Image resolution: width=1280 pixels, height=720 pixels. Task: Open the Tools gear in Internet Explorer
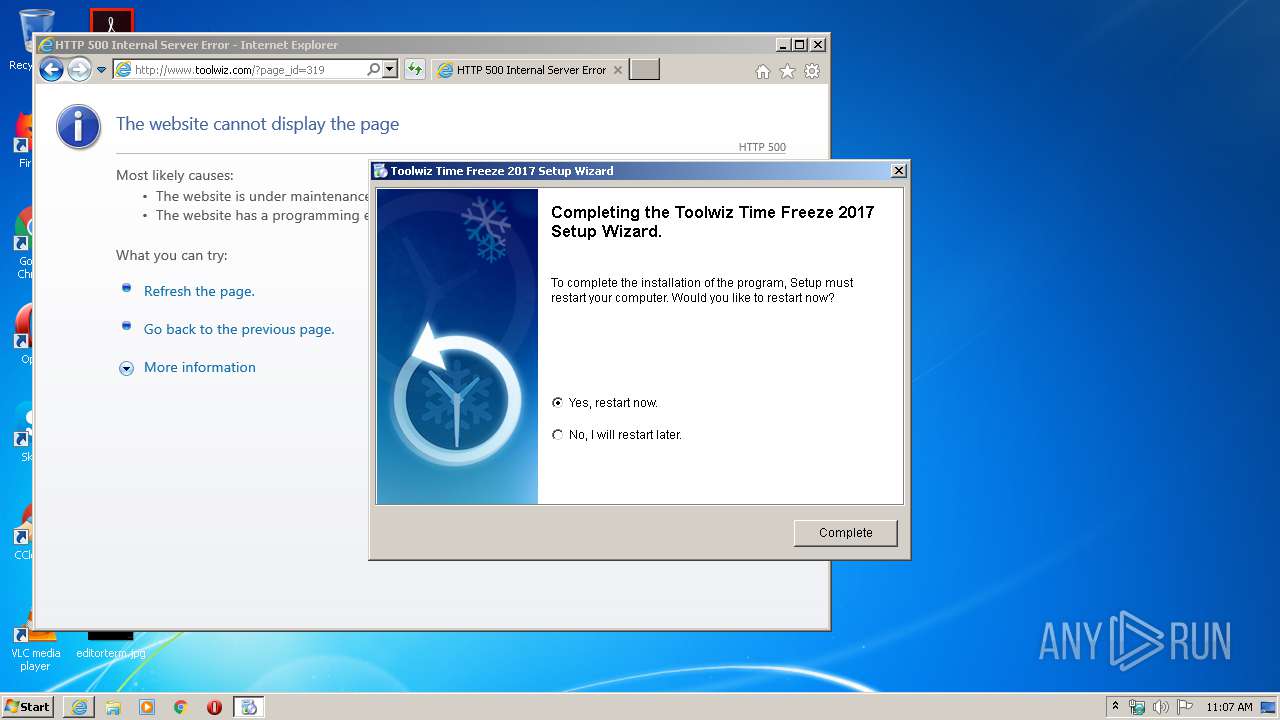(812, 71)
